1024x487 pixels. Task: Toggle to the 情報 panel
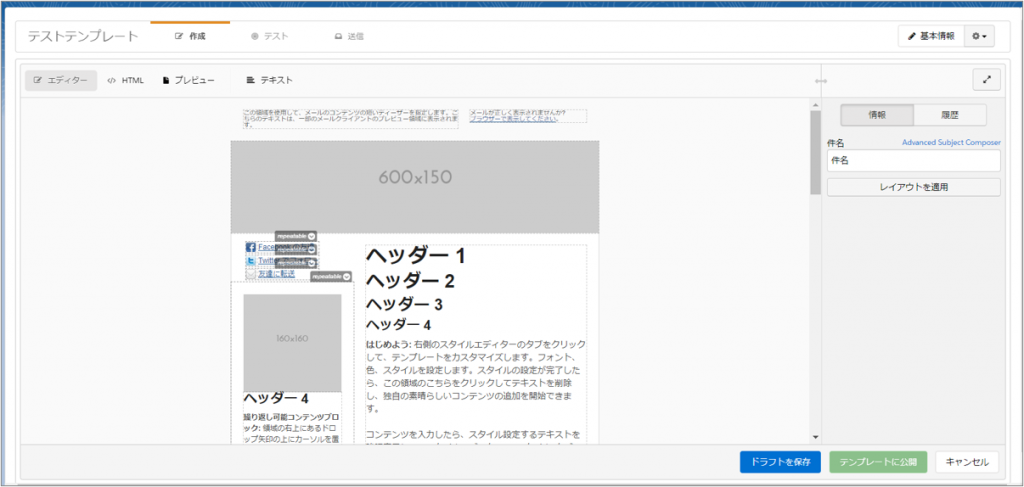876,114
